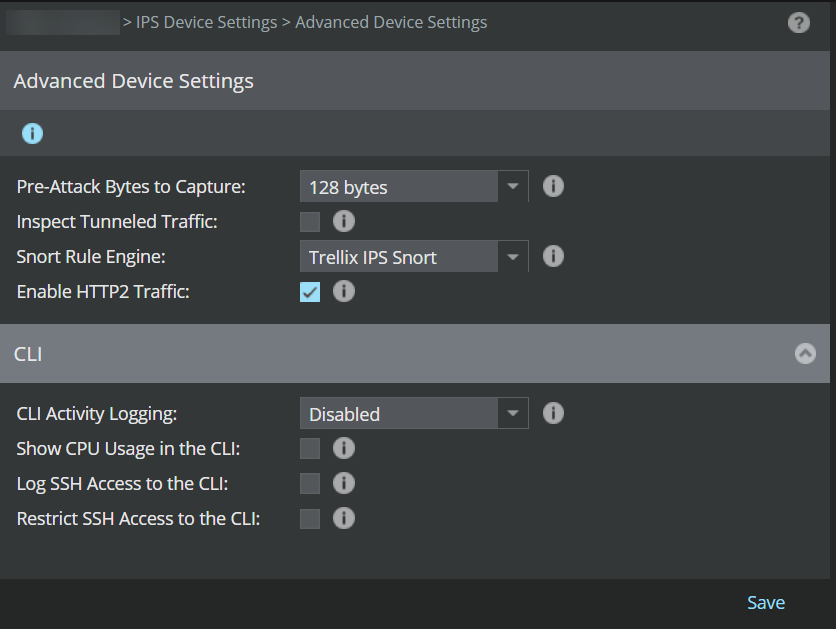Open the Pre-Attack Bytes to Capture dropdown
Viewport: 836px width, 629px height.
[414, 187]
